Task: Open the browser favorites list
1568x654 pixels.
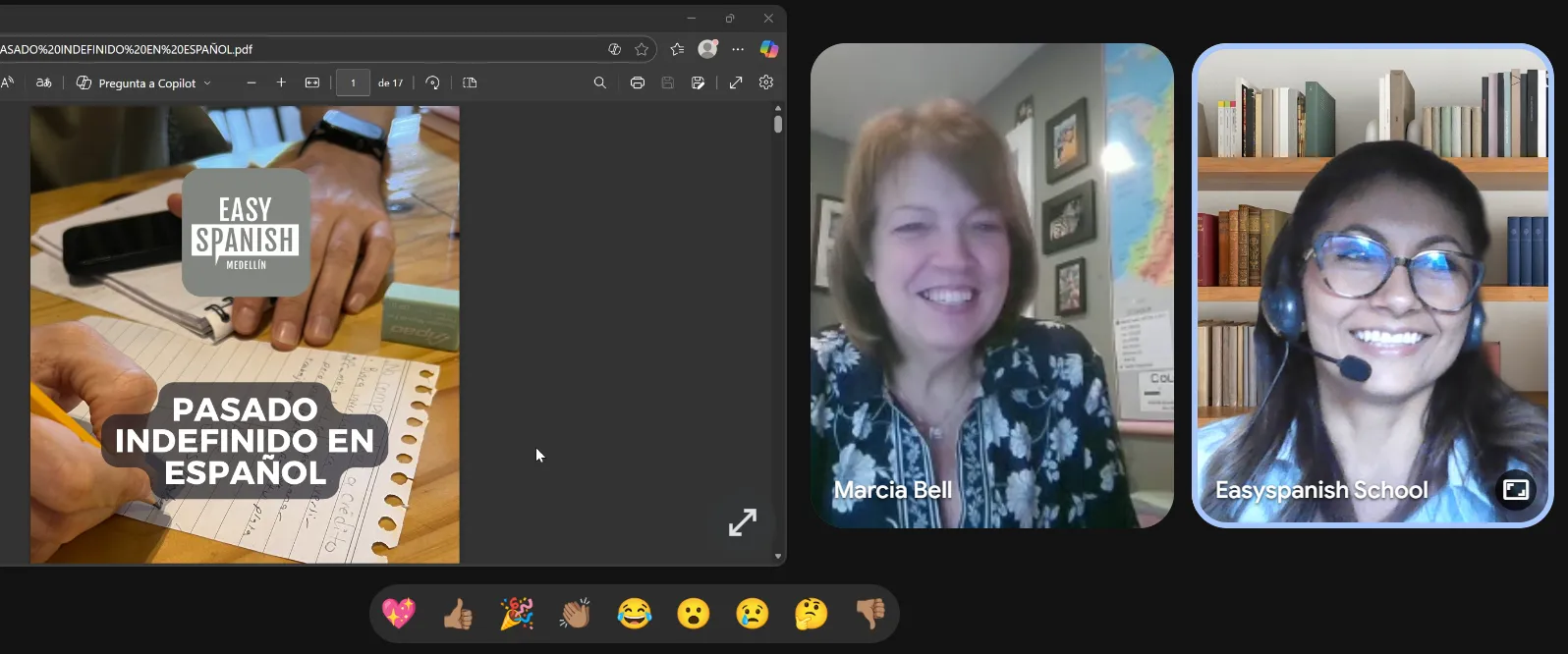Action: tap(677, 49)
